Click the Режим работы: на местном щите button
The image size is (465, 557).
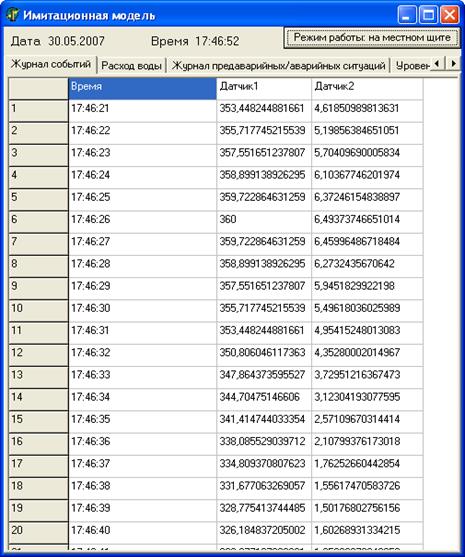click(372, 38)
